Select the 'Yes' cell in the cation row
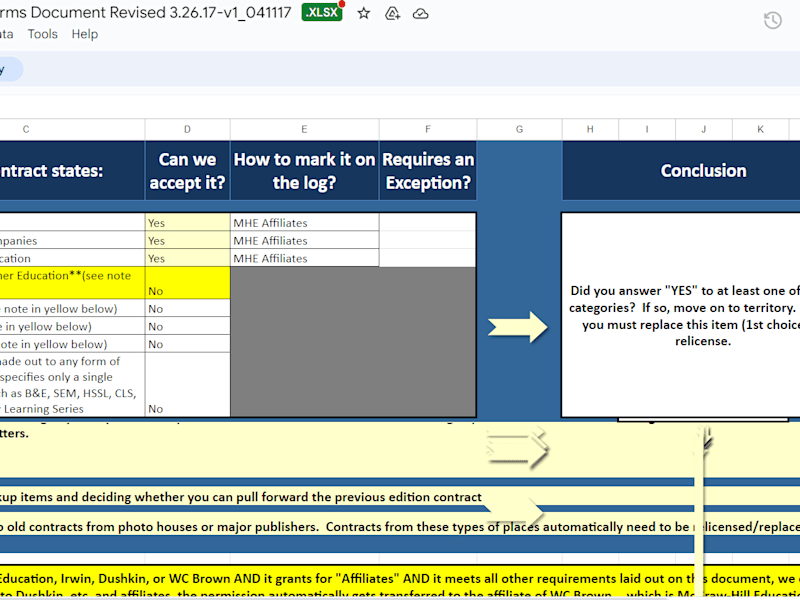800x600 pixels. 187,258
